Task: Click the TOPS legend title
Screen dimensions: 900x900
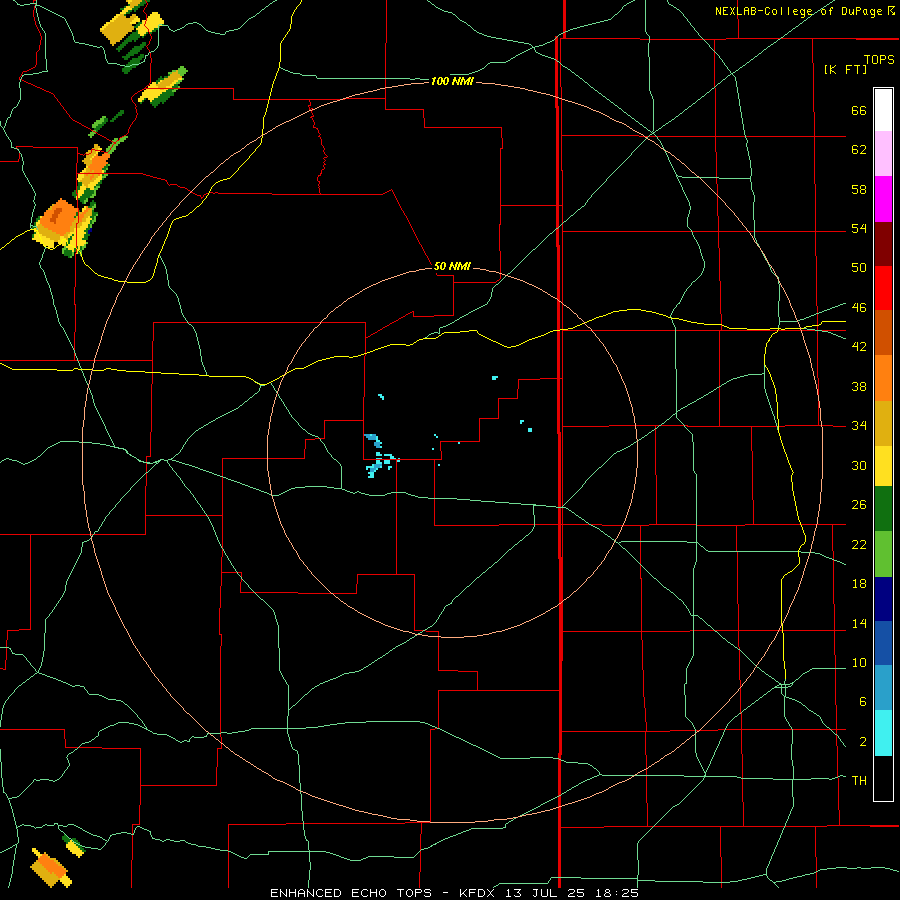Action: point(879,60)
